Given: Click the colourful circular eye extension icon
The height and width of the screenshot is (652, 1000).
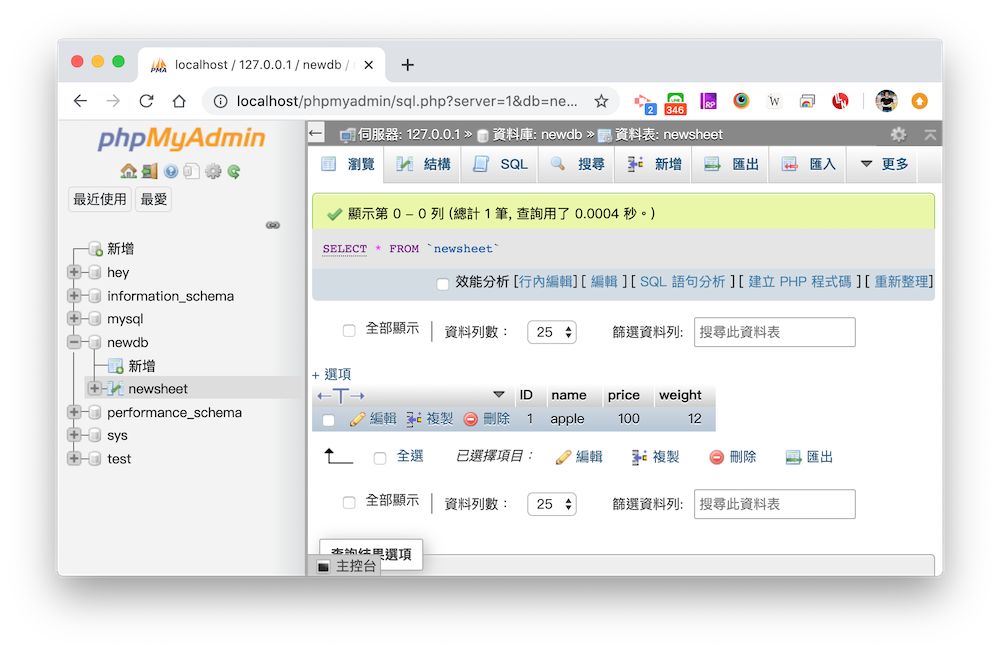Looking at the screenshot, I should (740, 101).
